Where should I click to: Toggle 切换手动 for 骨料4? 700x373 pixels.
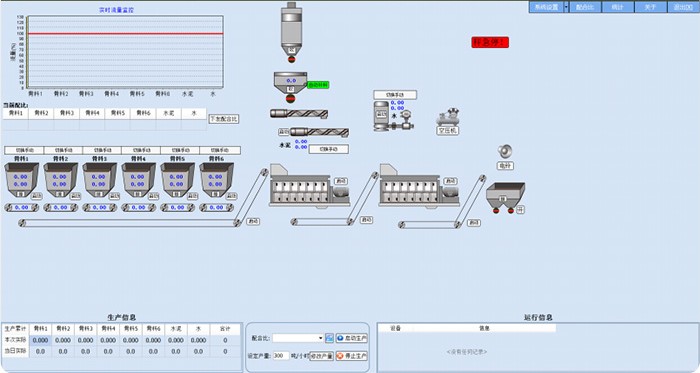141,150
